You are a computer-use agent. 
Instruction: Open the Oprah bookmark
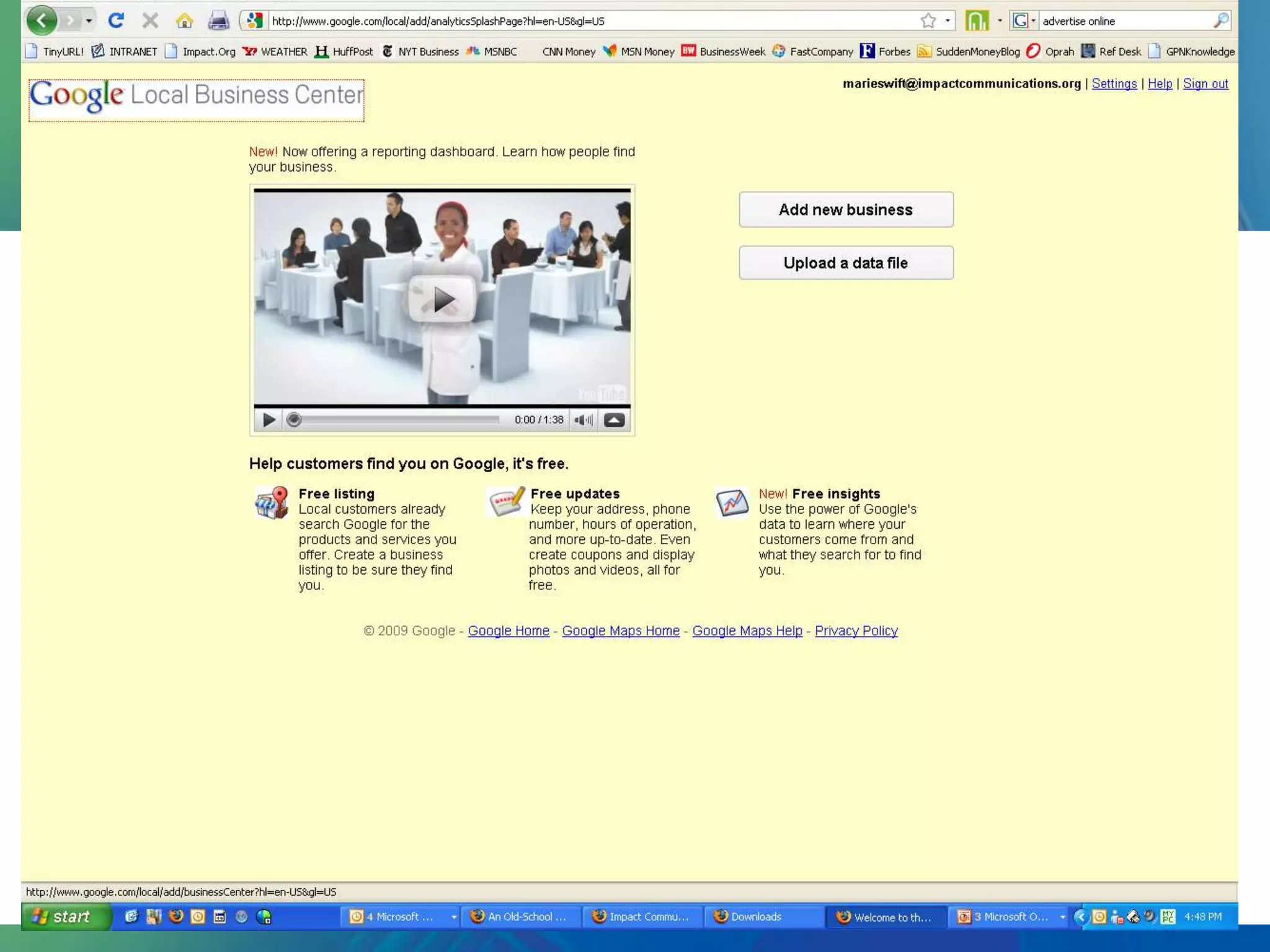click(x=1050, y=51)
